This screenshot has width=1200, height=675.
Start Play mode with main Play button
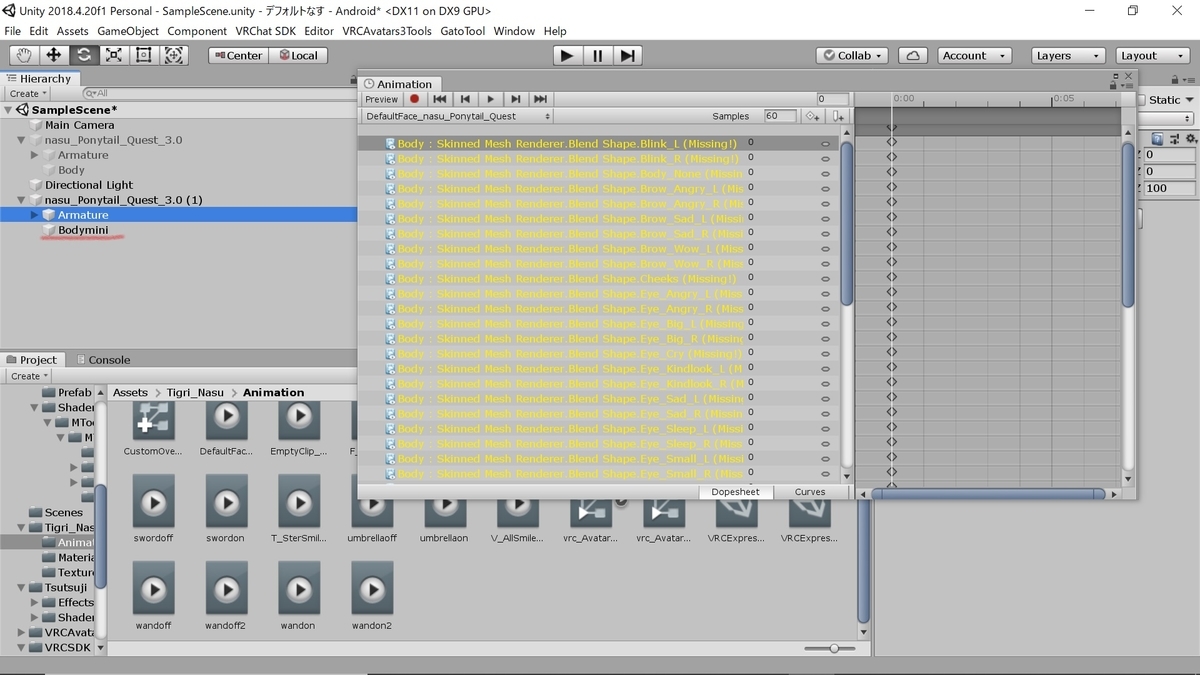(x=567, y=56)
